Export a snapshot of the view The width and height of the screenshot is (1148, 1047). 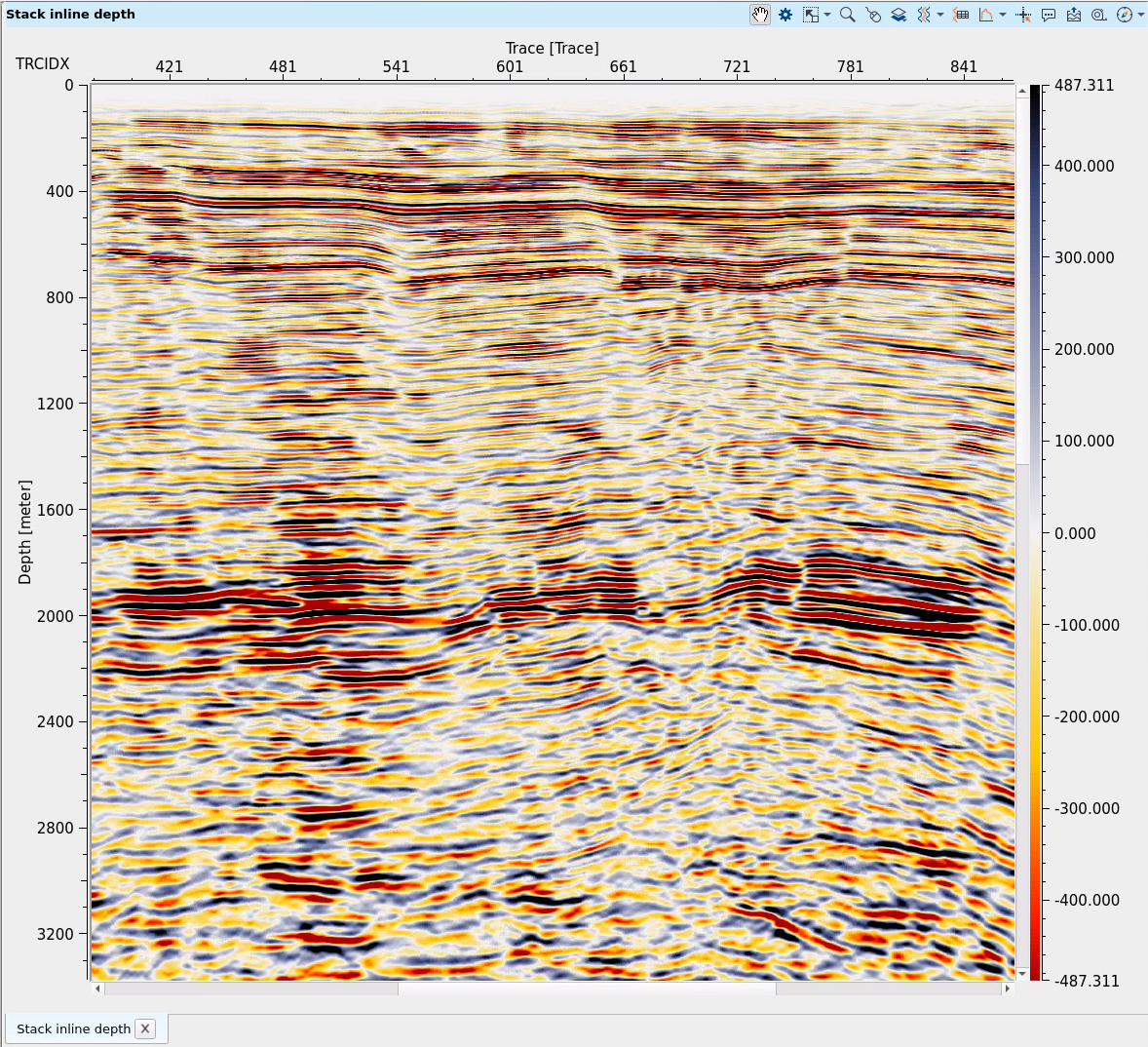pos(1074,15)
